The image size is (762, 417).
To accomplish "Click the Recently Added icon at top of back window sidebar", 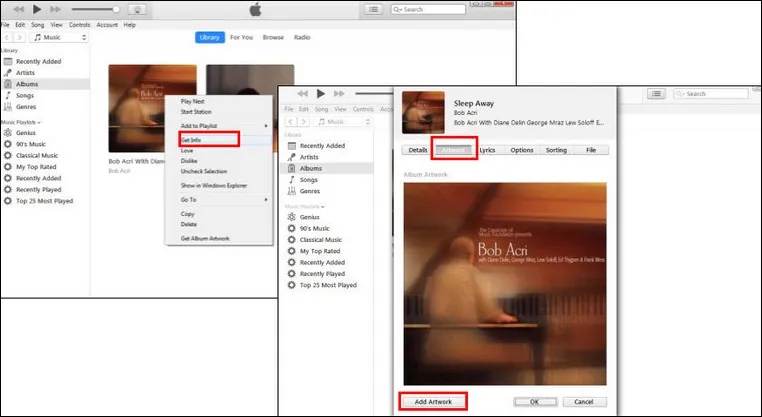I will 8,62.
